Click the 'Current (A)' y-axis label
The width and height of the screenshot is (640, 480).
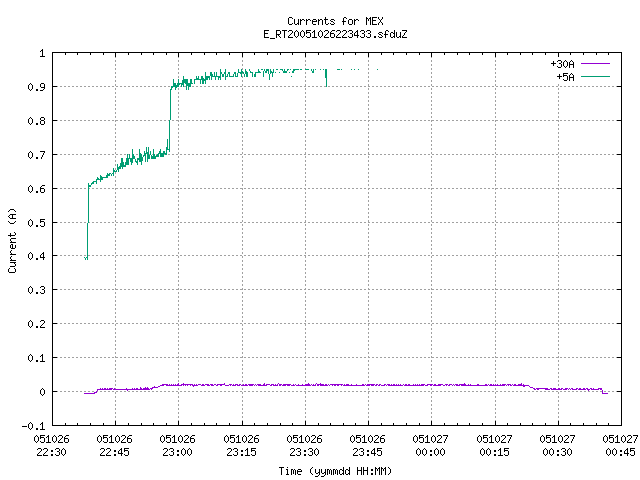12,240
